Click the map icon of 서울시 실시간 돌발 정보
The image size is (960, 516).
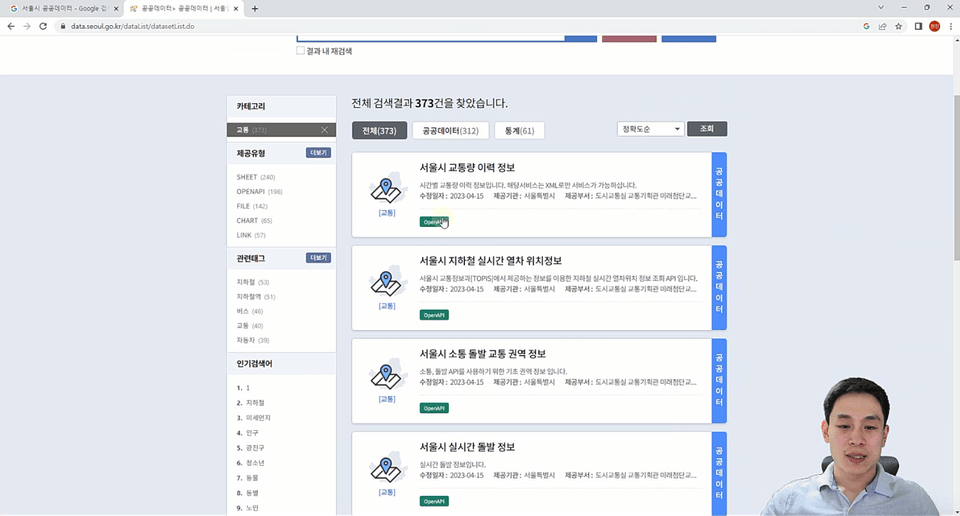(386, 467)
